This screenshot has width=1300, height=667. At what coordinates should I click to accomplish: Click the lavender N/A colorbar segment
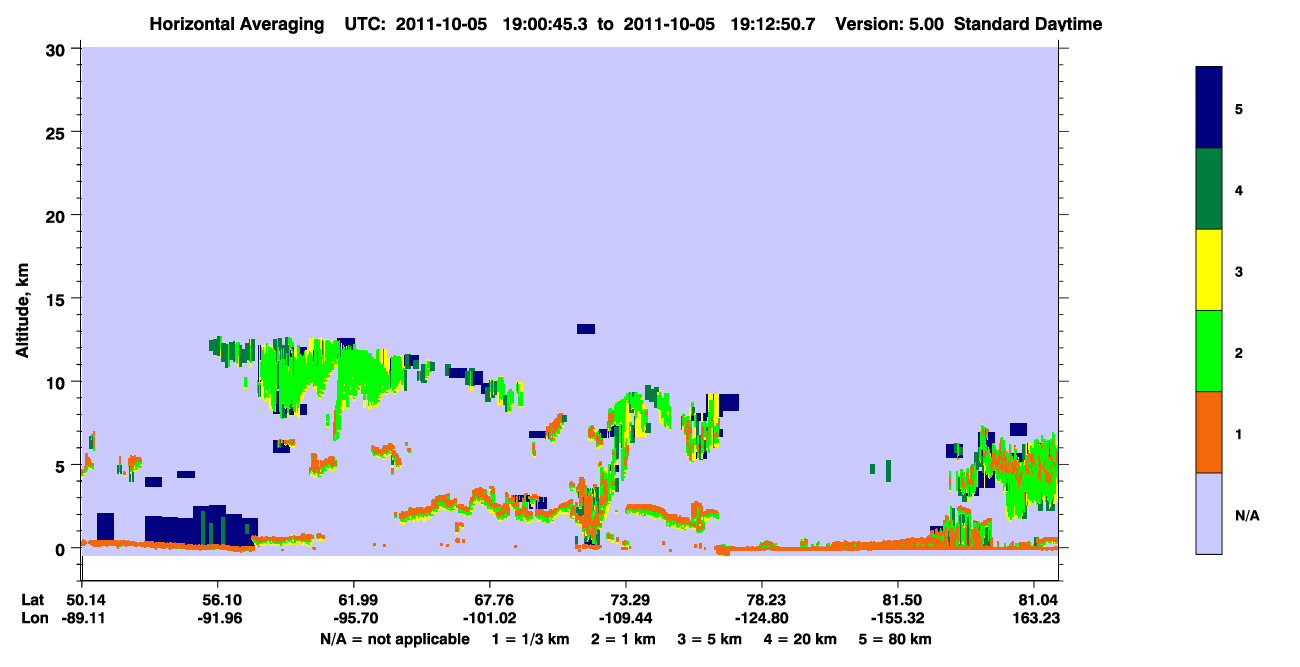(x=1209, y=513)
